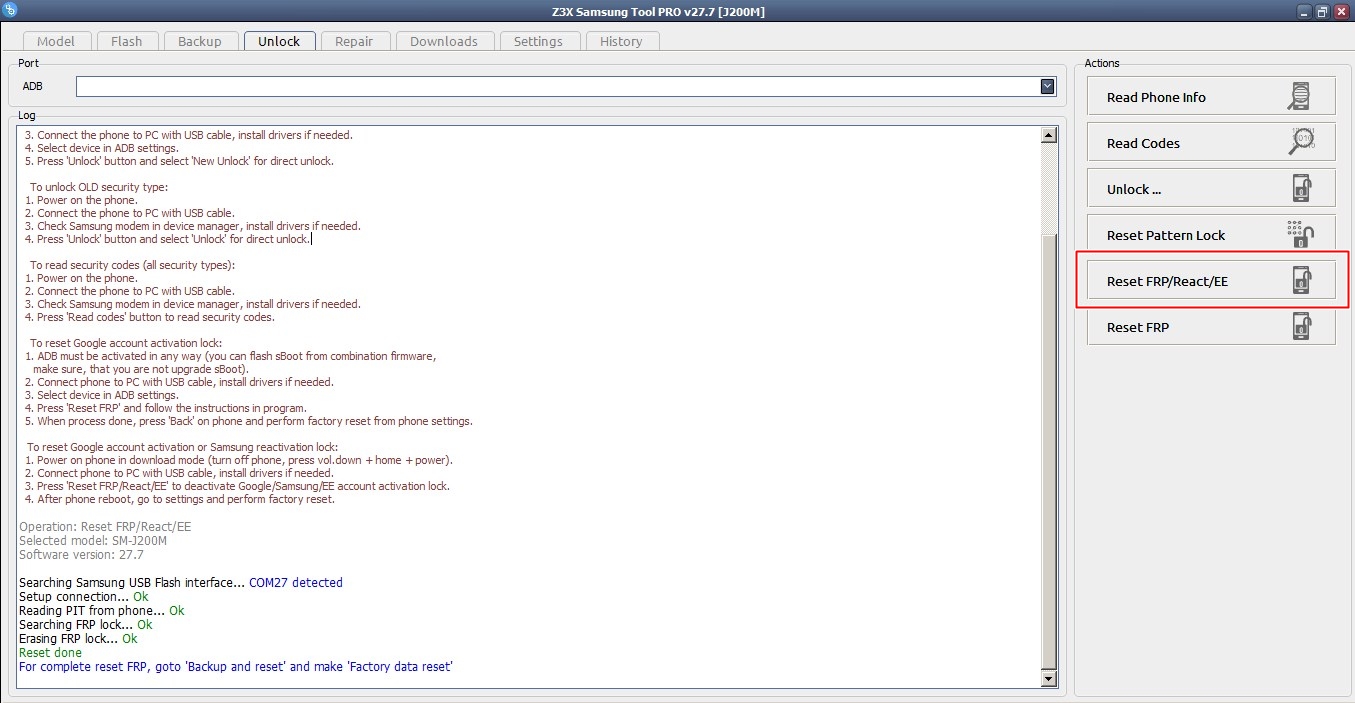Click 'Software version: 27.7' log line
The width and height of the screenshot is (1355, 703).
(82, 554)
